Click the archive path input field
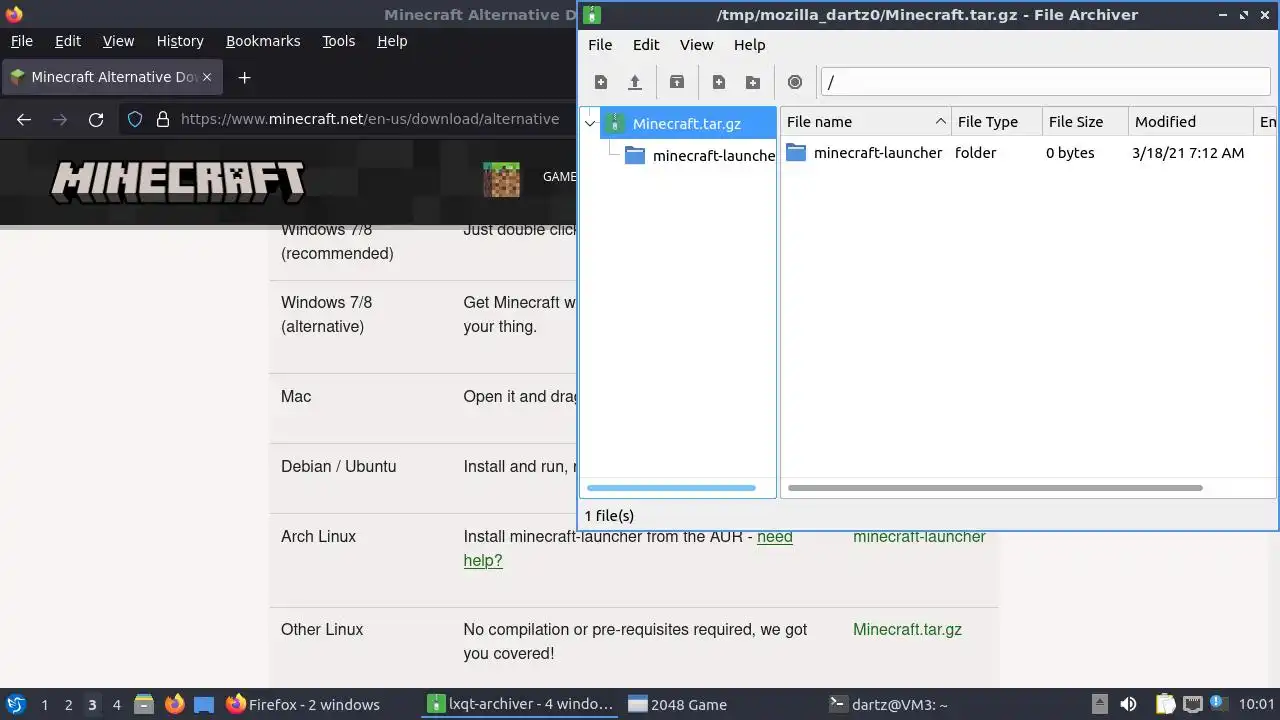 tap(1045, 82)
